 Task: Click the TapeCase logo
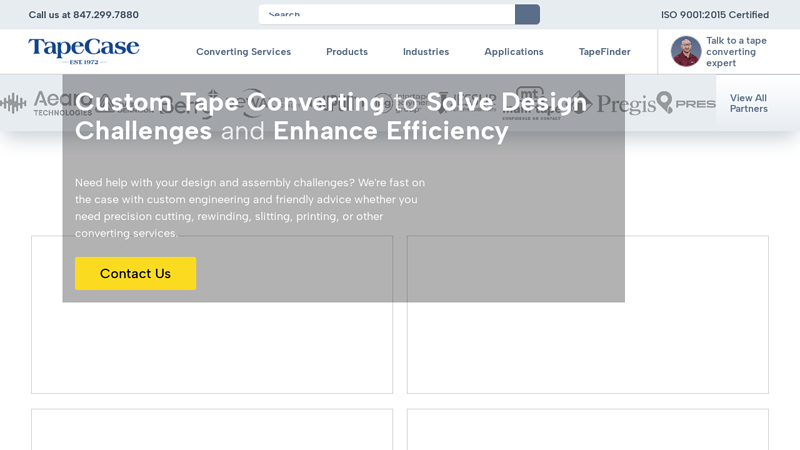click(84, 51)
